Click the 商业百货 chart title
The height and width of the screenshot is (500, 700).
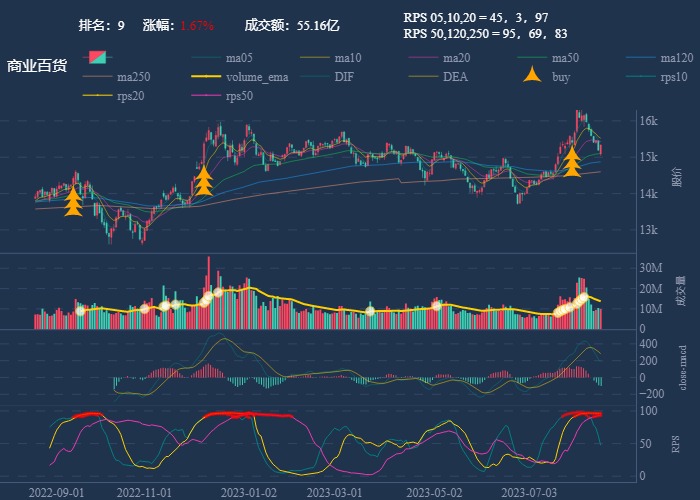coord(37,66)
